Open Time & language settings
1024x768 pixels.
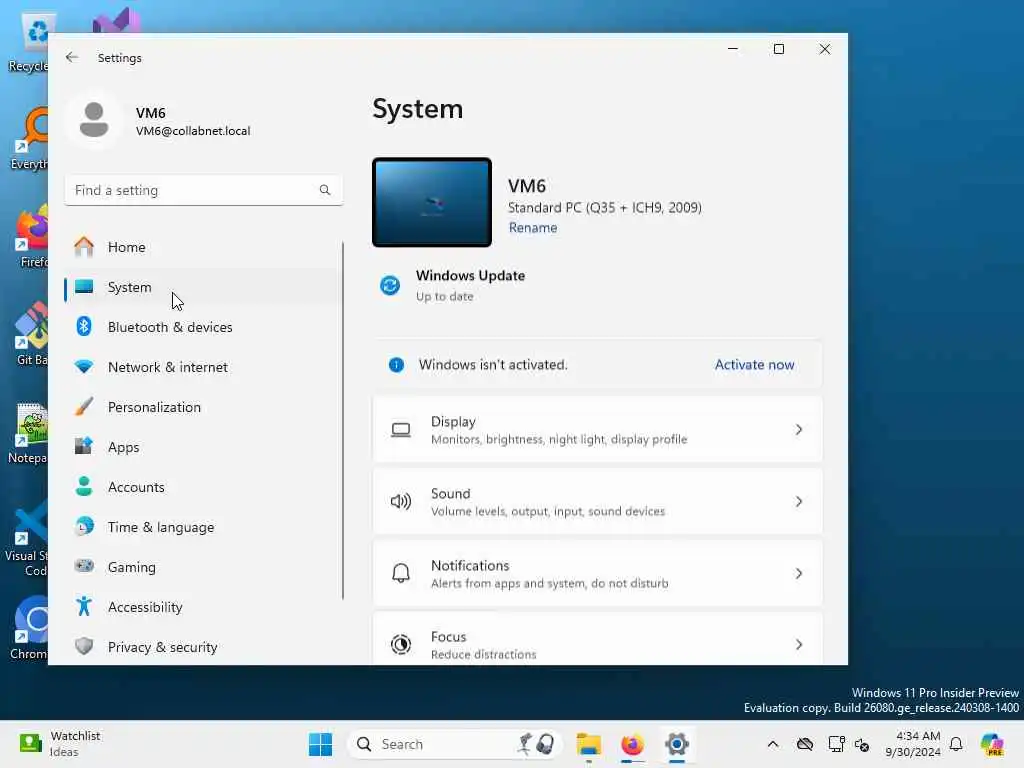(203, 527)
